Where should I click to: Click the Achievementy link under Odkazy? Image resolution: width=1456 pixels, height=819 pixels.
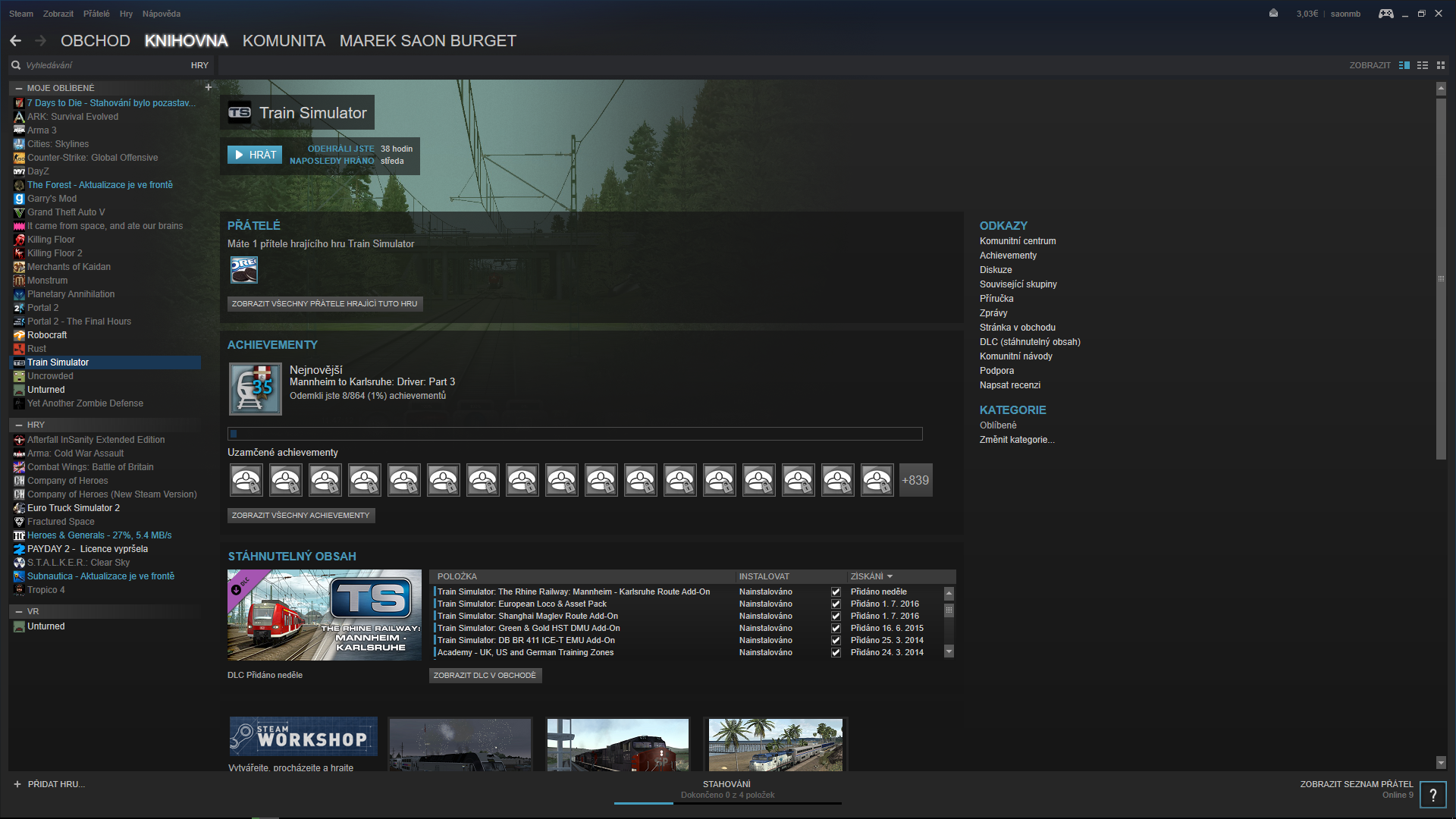(1007, 256)
